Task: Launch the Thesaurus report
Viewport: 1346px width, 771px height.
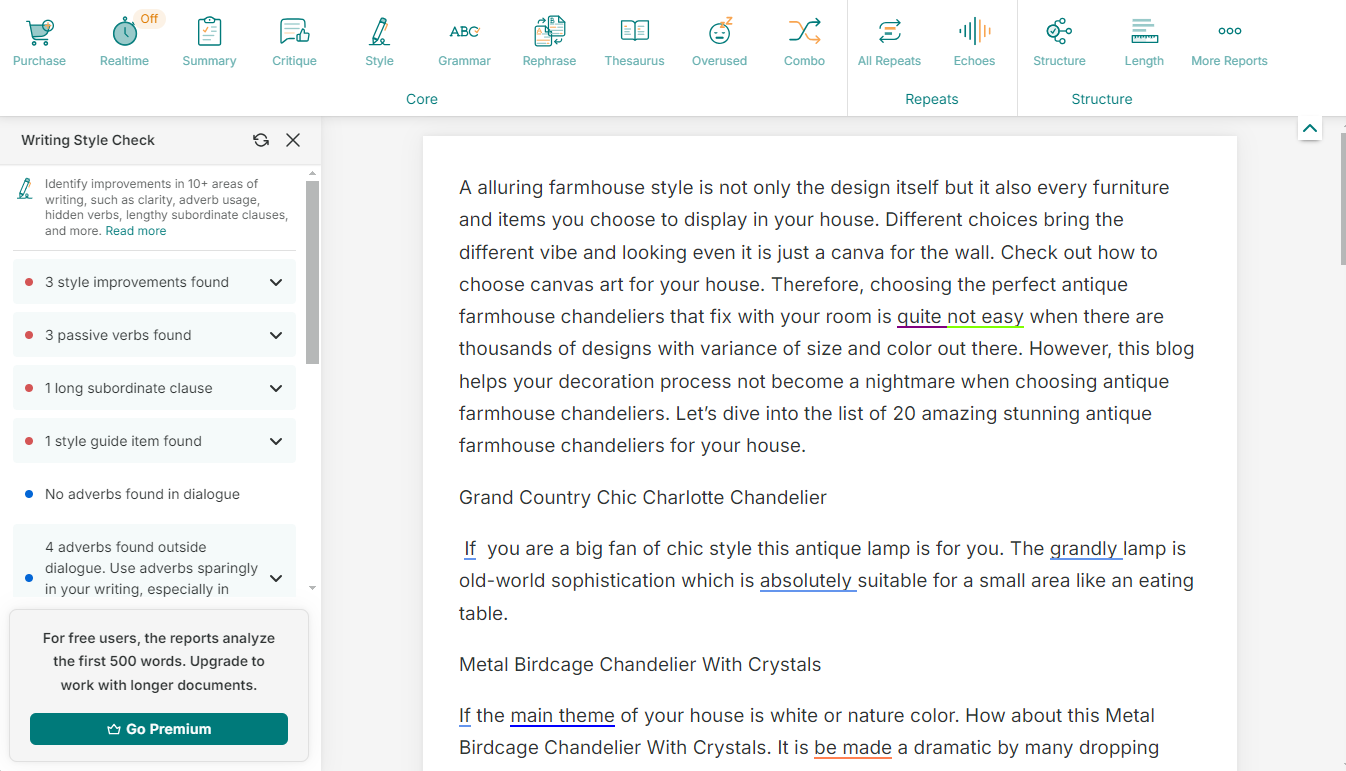Action: (634, 33)
